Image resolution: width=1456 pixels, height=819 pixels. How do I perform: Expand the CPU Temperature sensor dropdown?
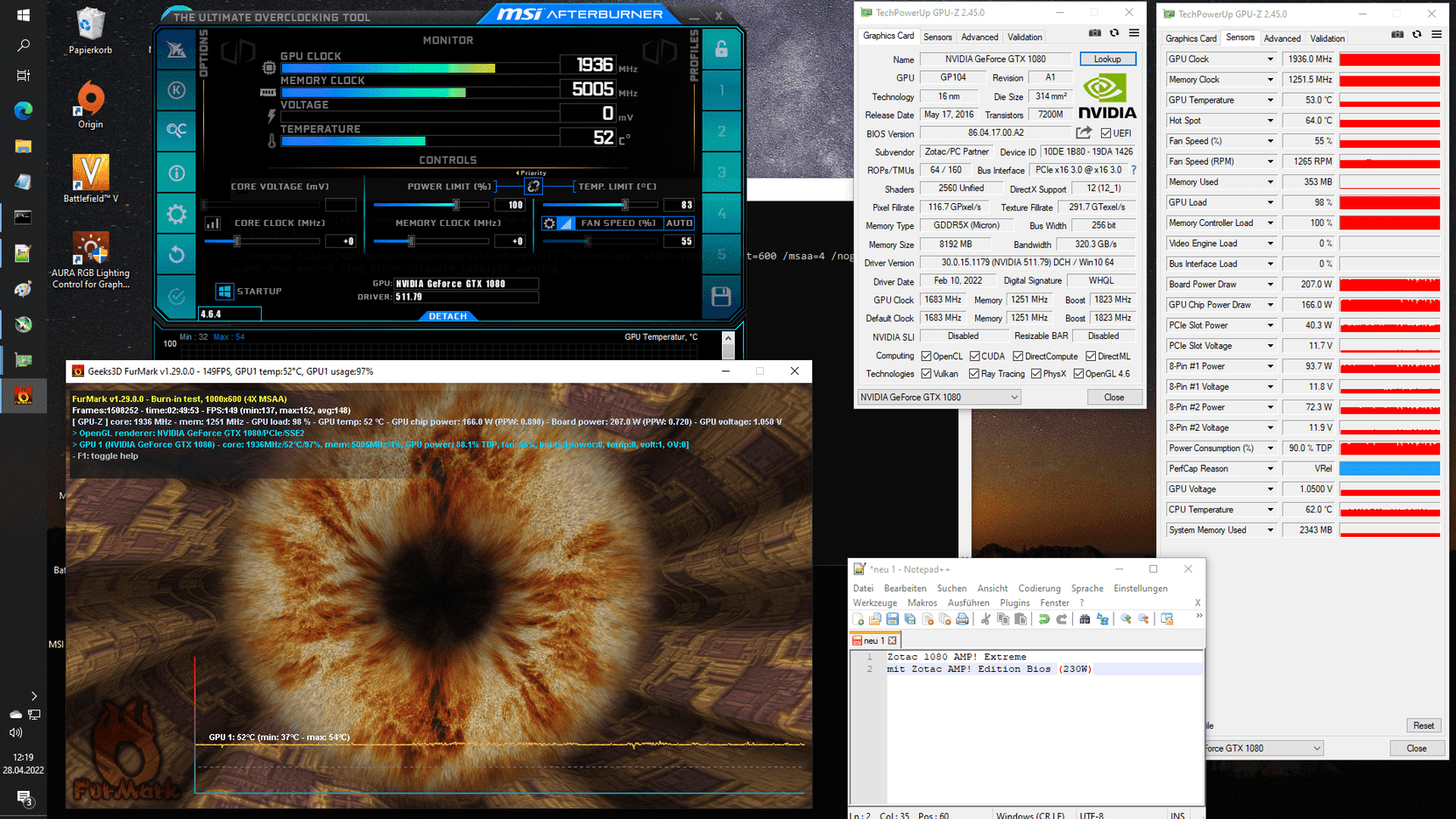click(x=1270, y=510)
